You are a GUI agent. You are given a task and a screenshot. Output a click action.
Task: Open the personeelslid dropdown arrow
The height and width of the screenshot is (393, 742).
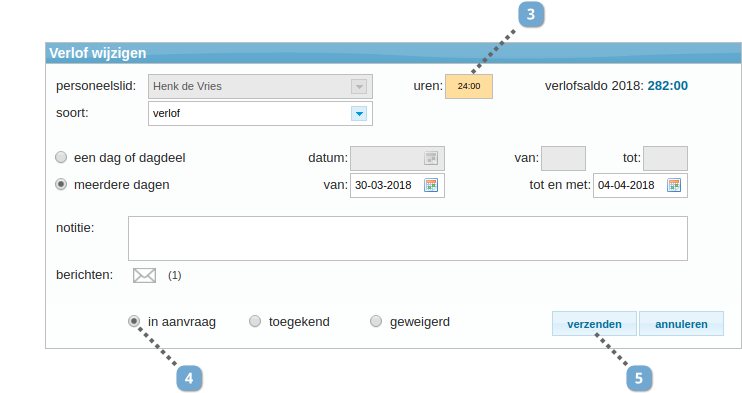pos(359,87)
